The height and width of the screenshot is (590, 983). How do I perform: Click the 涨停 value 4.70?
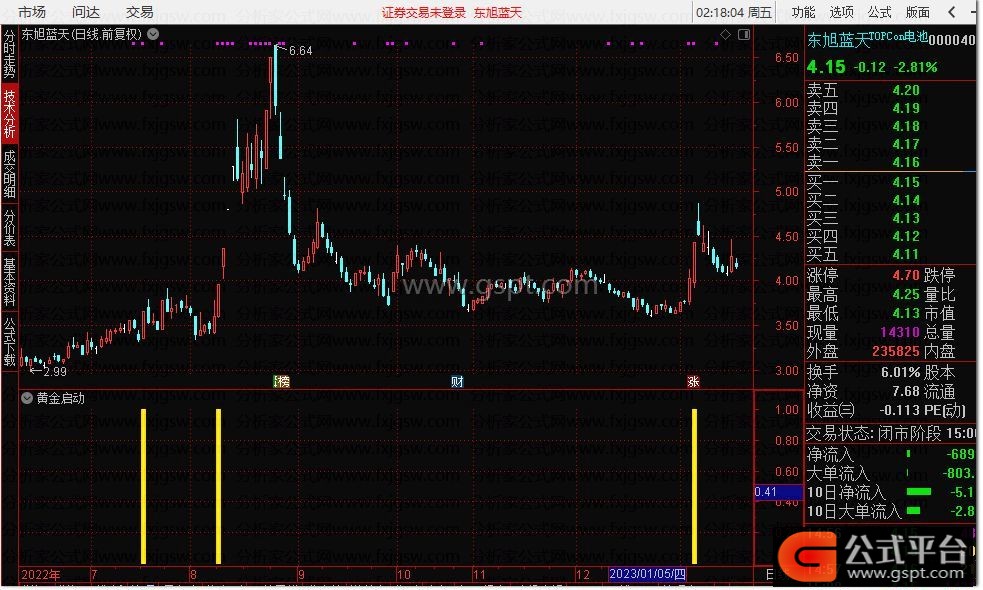pos(906,275)
